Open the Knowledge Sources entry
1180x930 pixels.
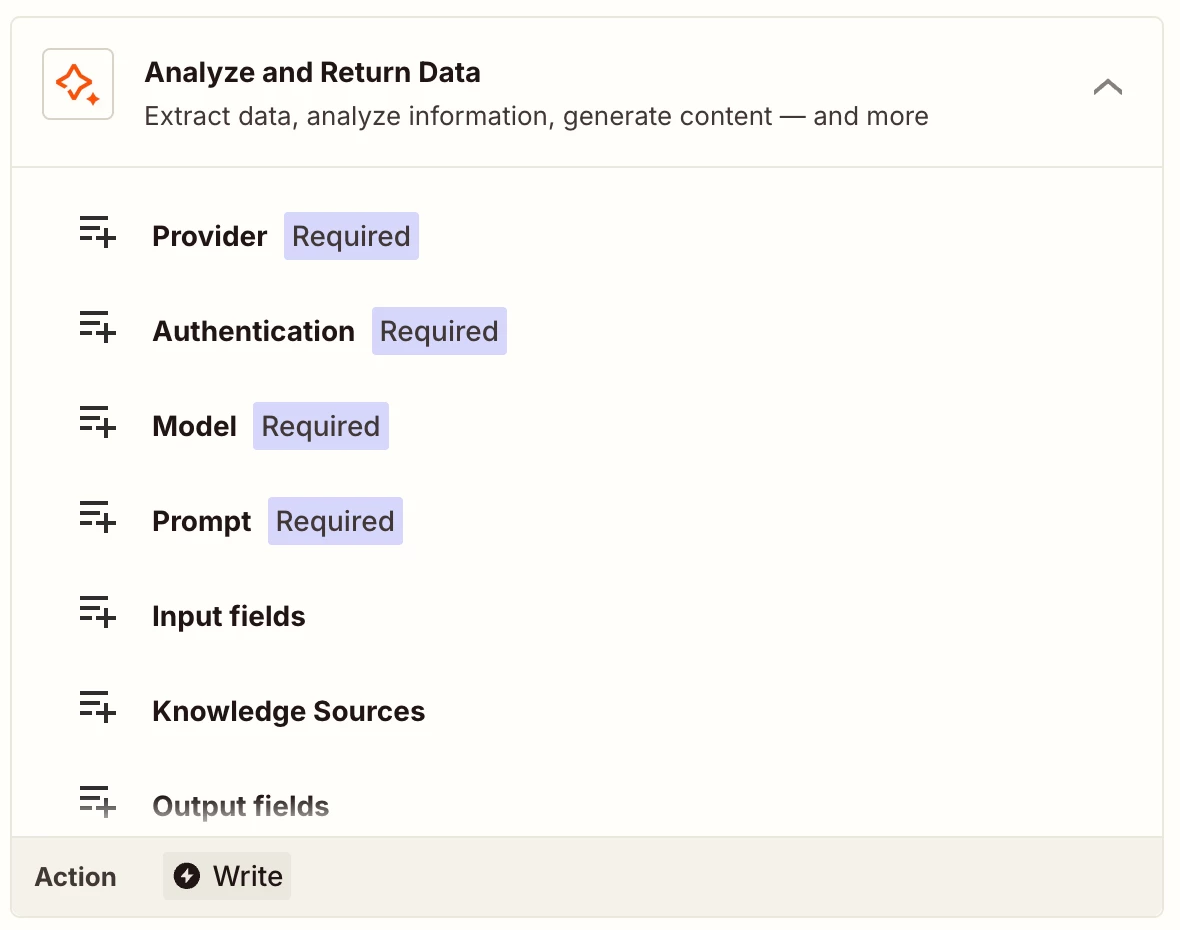(289, 712)
